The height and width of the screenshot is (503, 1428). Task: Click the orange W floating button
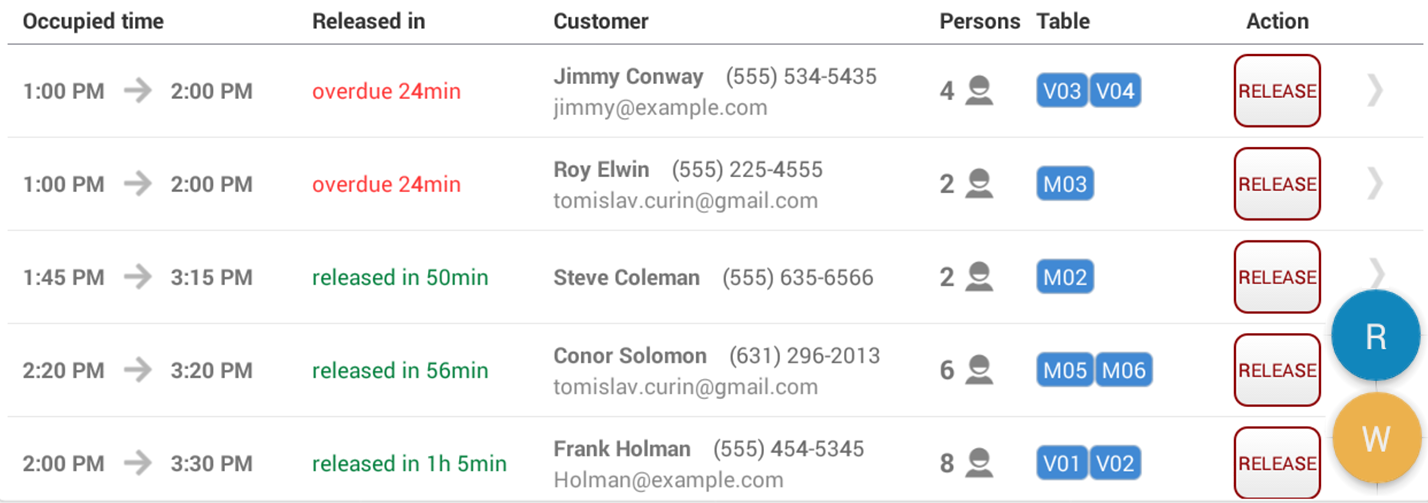1376,438
